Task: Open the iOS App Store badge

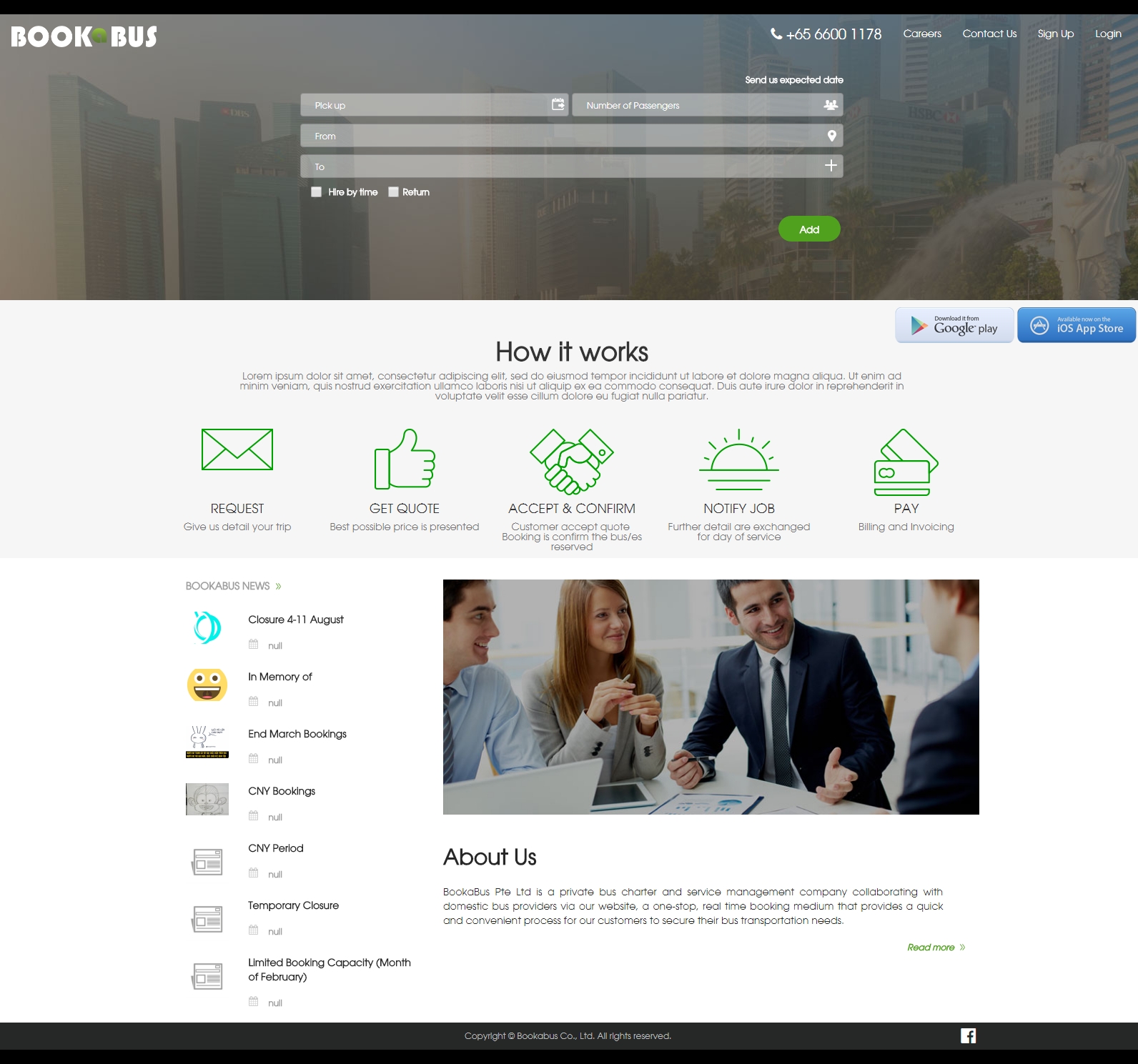Action: coord(1077,325)
